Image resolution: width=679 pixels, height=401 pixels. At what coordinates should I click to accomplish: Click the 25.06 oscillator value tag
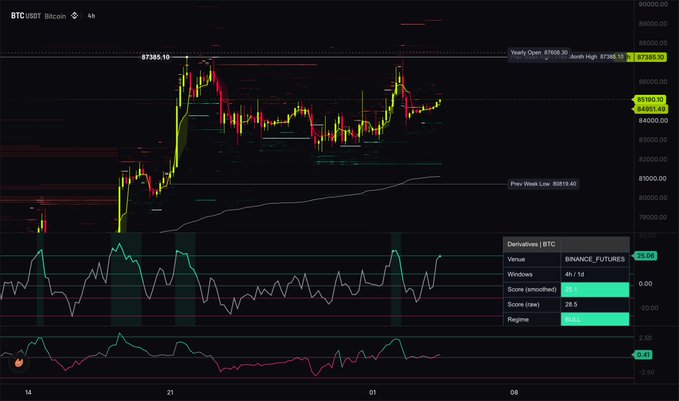pos(645,256)
